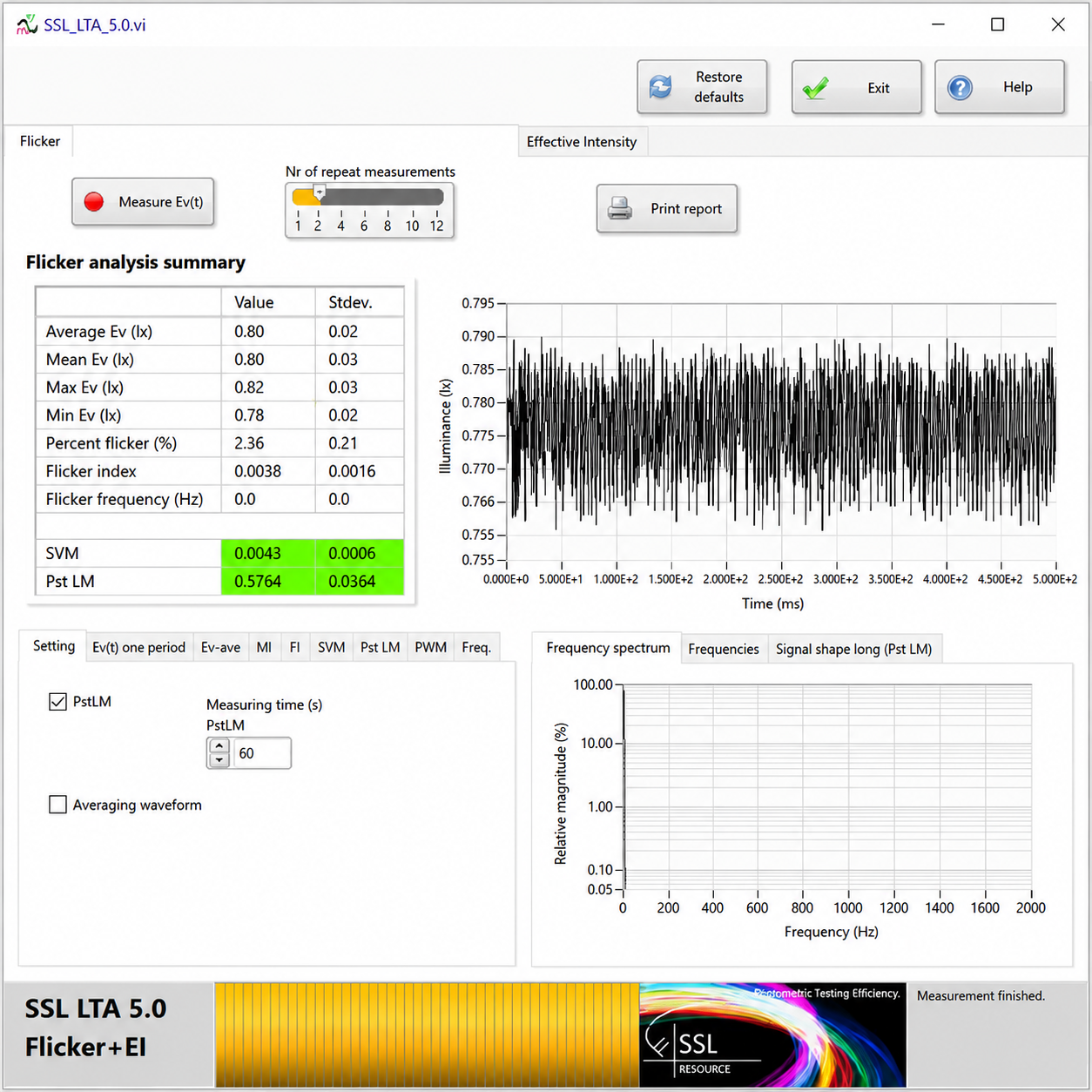This screenshot has width=1092, height=1092.
Task: Click the Exit button
Action: 856,87
